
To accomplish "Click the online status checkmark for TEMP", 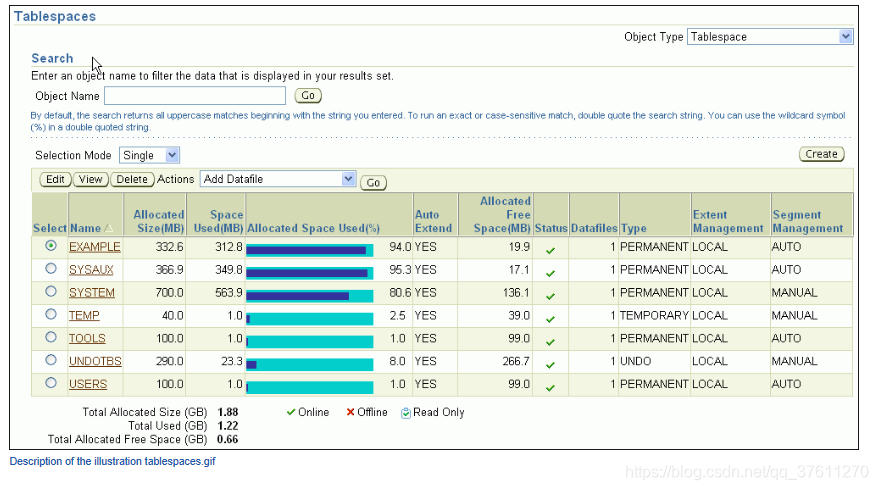I will (550, 319).
